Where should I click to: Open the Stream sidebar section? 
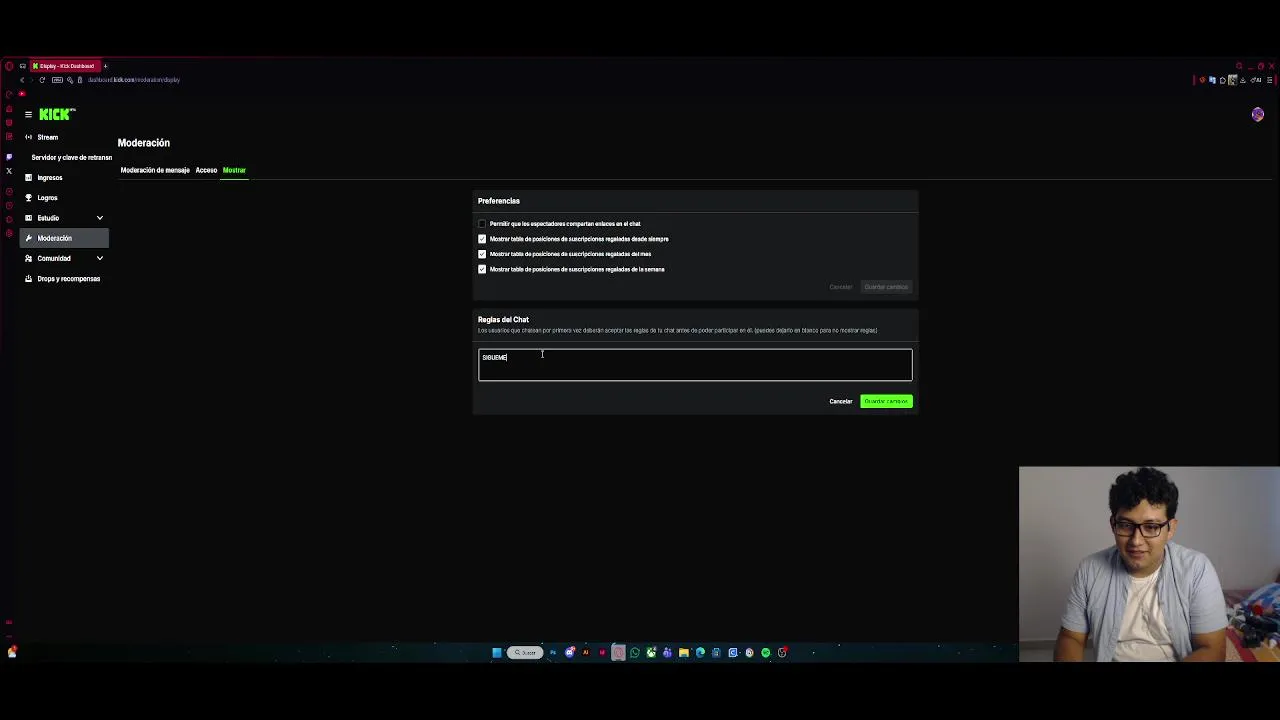47,137
